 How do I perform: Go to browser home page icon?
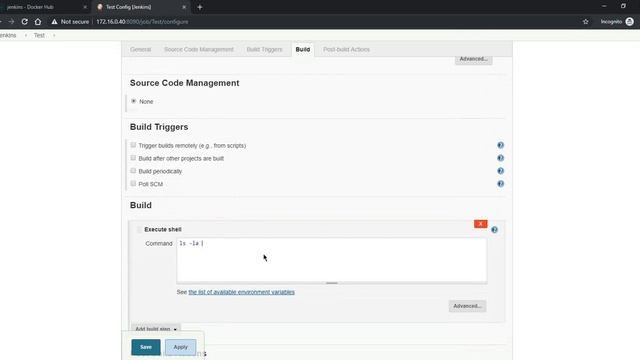point(38,22)
